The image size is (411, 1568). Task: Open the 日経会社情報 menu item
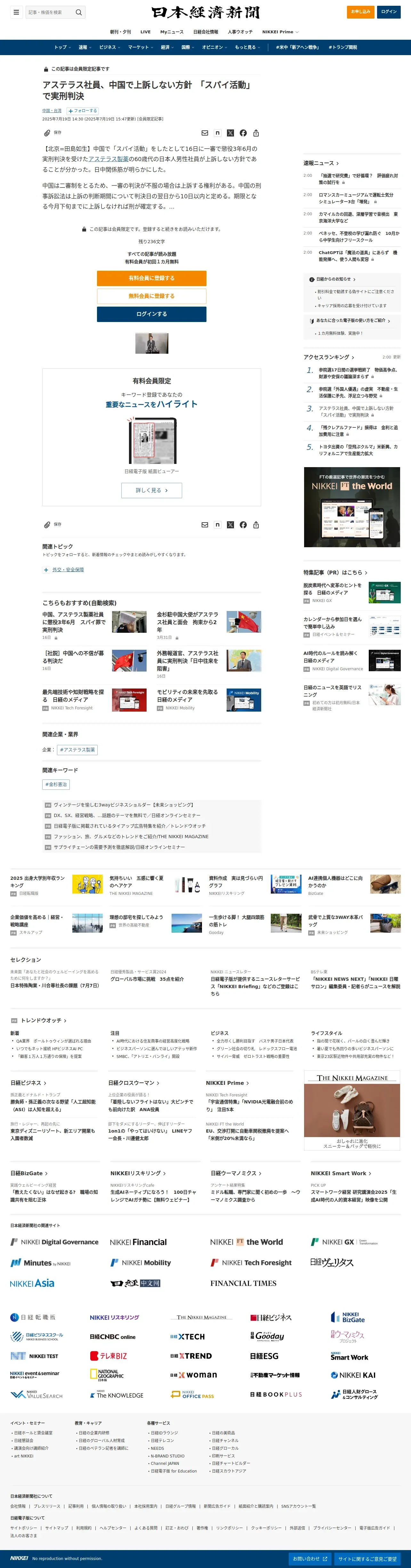tap(205, 32)
